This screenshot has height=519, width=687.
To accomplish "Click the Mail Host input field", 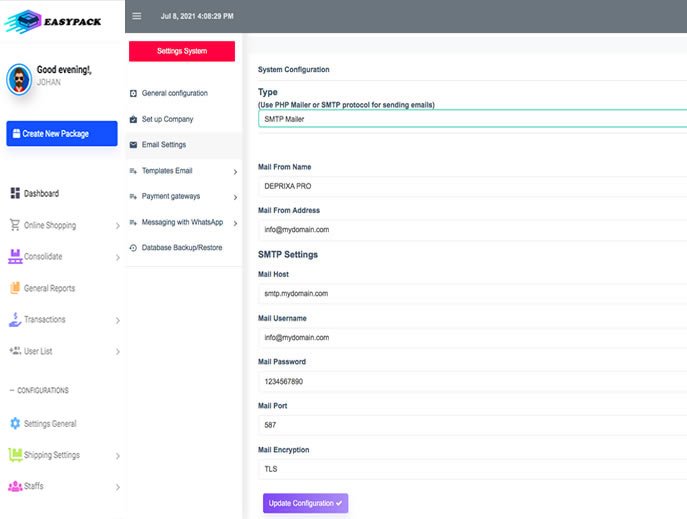I will click(x=470, y=293).
